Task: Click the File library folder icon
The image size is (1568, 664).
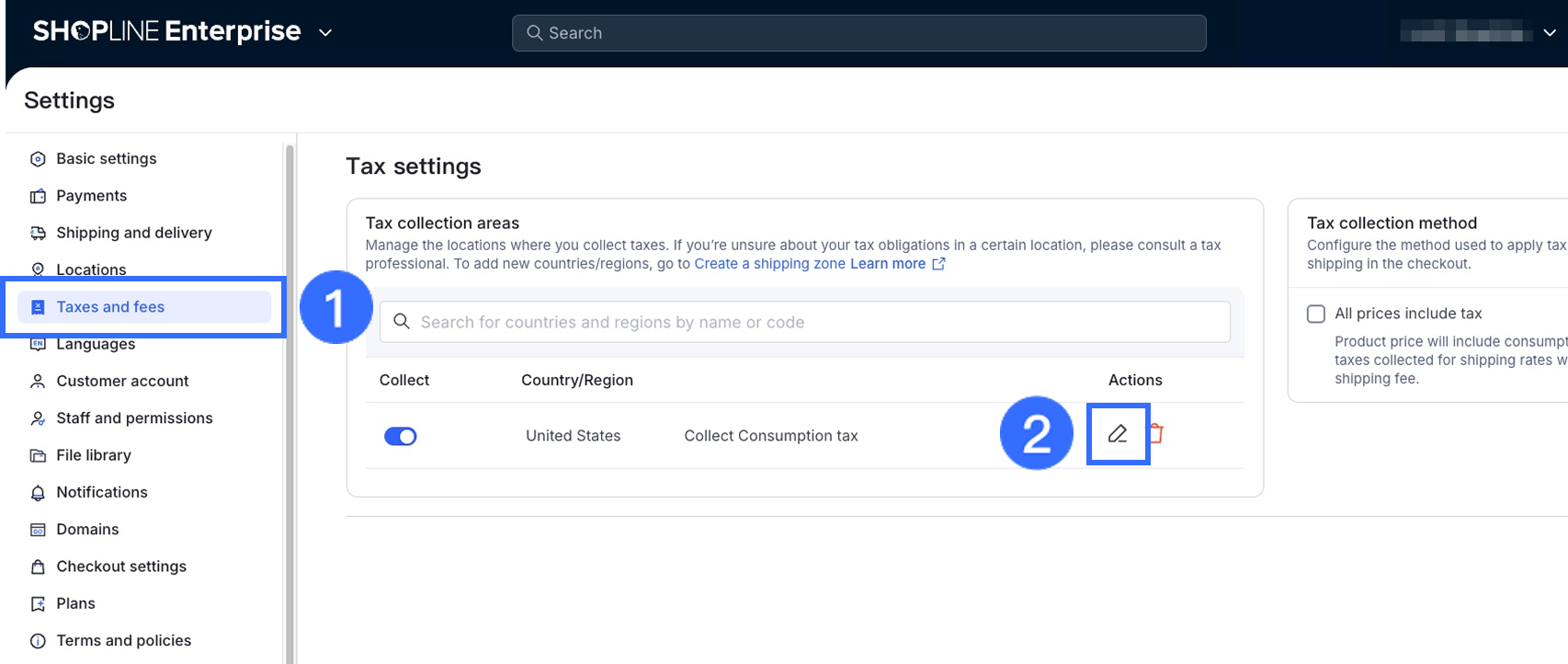Action: (38, 455)
